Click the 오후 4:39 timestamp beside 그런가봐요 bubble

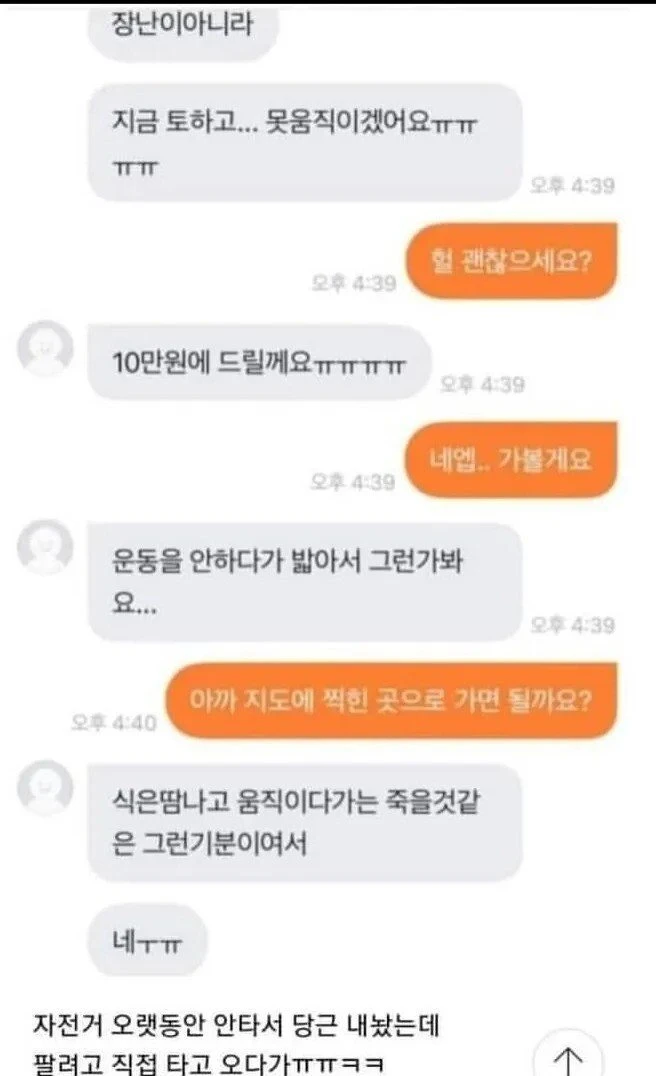[x=572, y=624]
